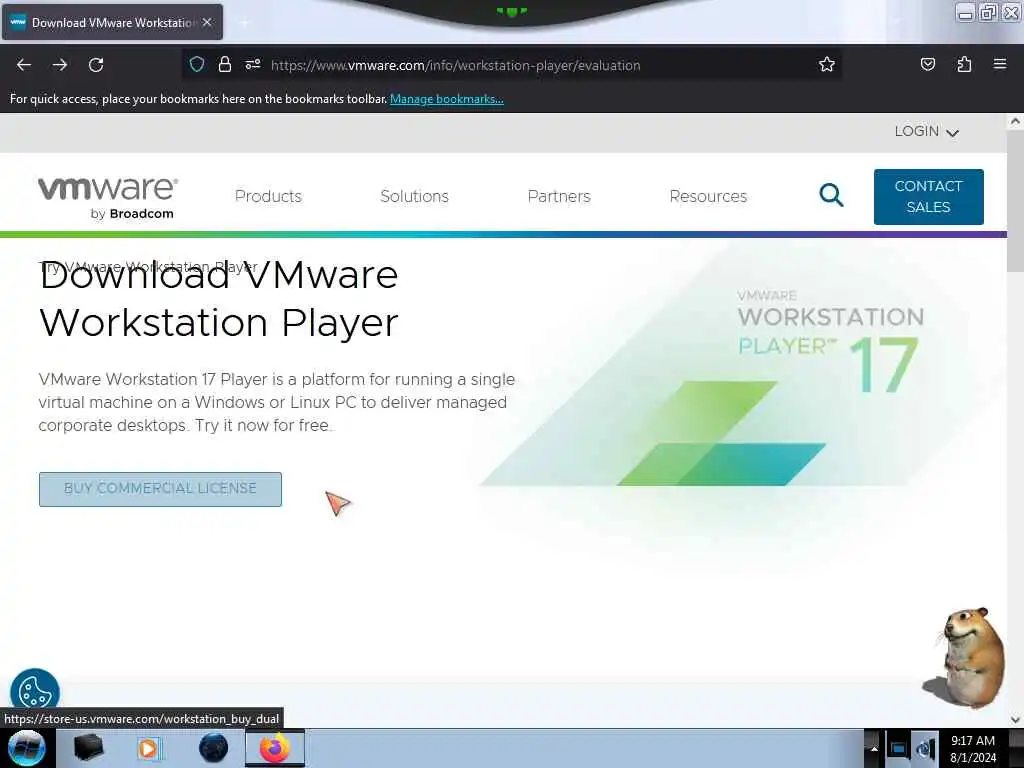The image size is (1024, 768).
Task: Open the Products menu
Action: [x=268, y=196]
